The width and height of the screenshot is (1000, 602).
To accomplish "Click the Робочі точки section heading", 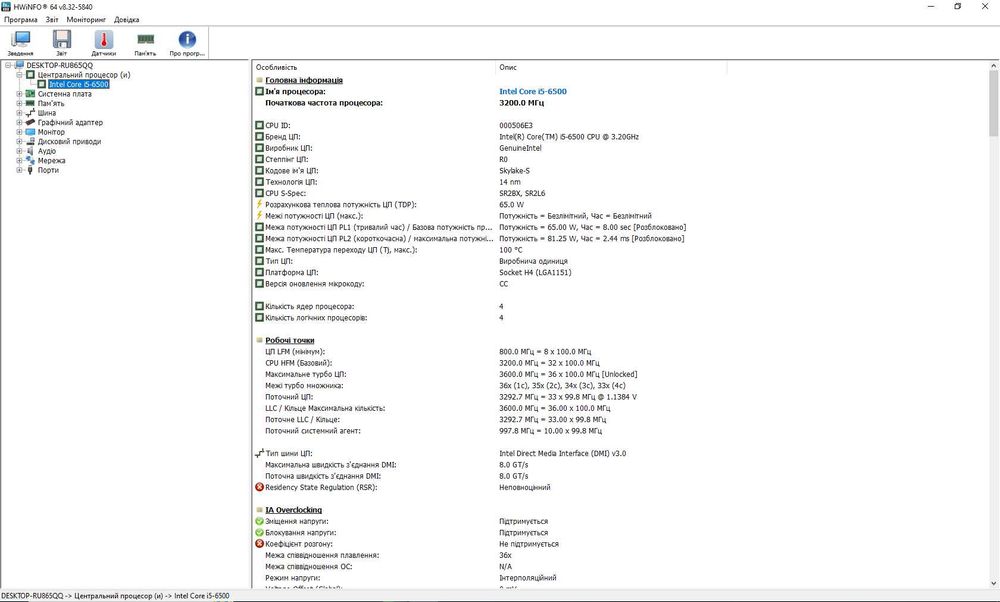I will click(290, 341).
